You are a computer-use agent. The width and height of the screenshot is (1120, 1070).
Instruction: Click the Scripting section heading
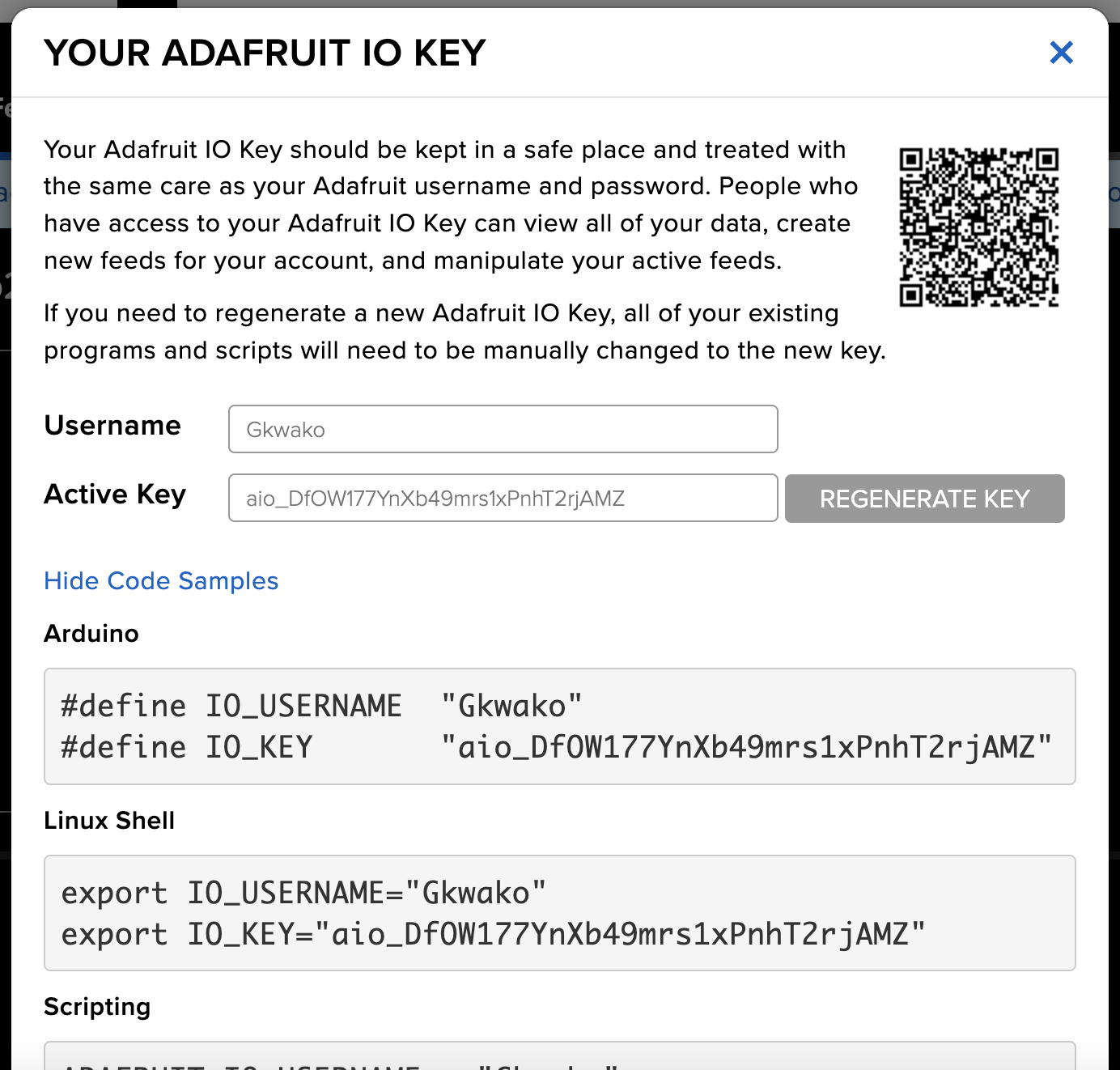click(97, 1007)
